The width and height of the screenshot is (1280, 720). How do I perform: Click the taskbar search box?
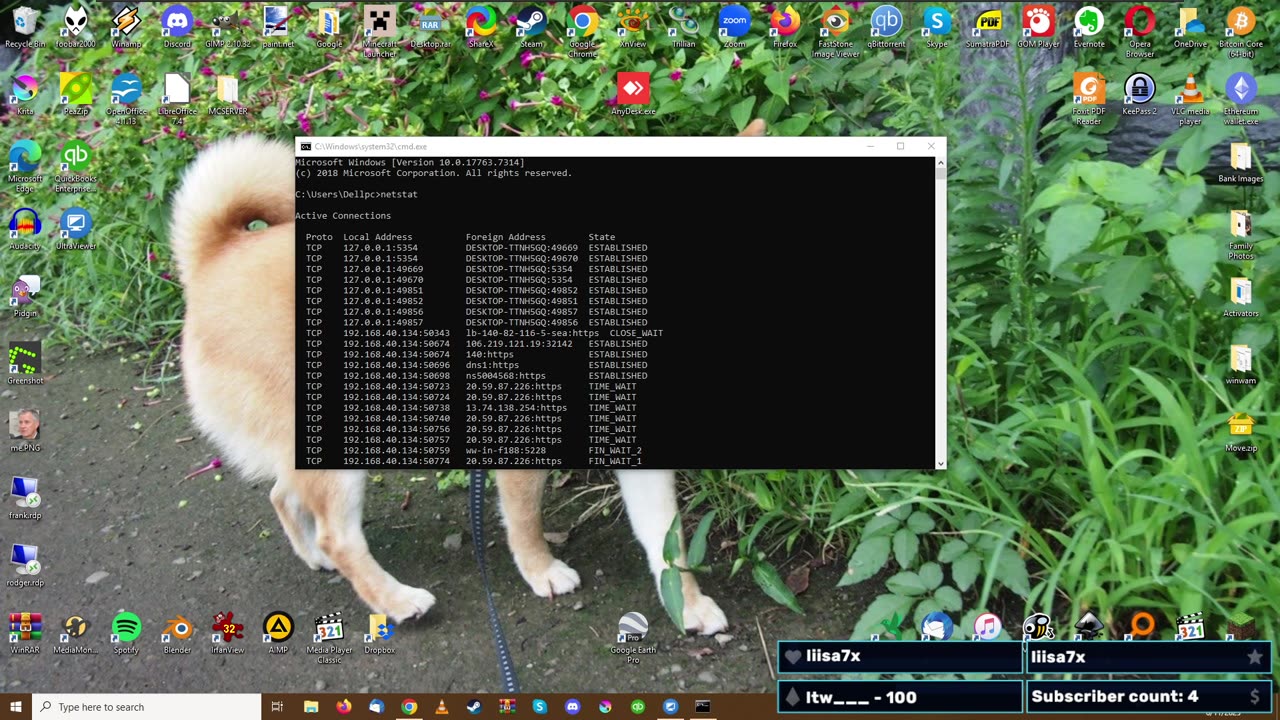[x=146, y=707]
